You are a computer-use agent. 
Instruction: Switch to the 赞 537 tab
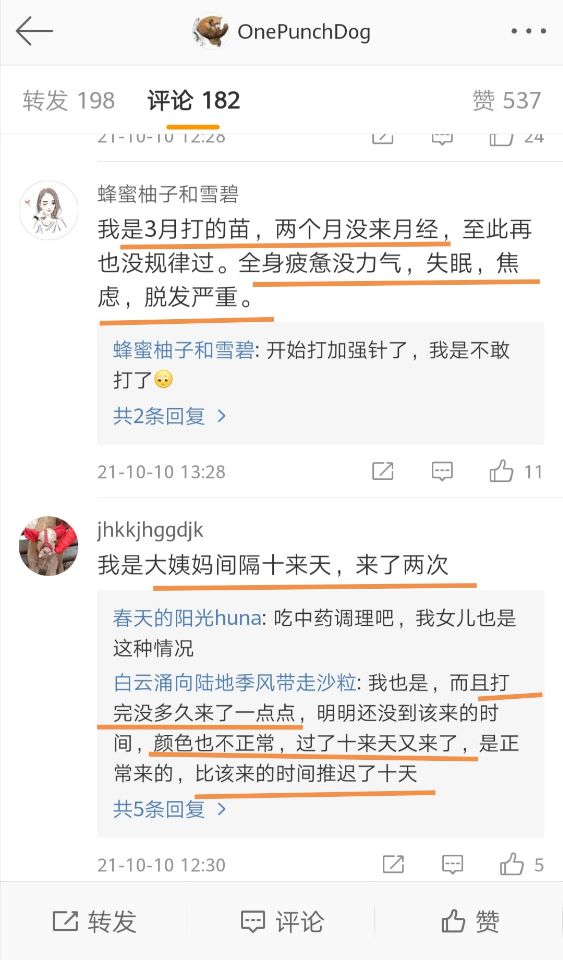507,100
